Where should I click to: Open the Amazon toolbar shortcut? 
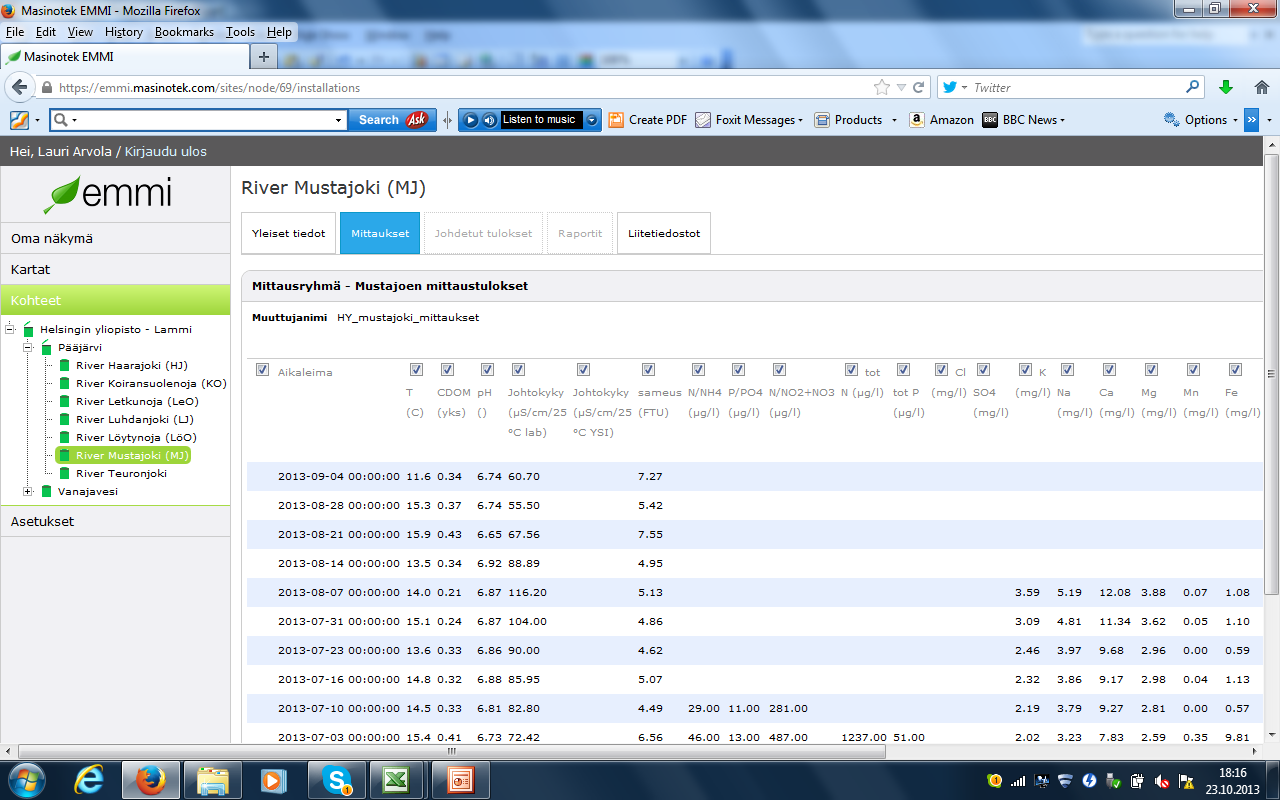click(941, 120)
